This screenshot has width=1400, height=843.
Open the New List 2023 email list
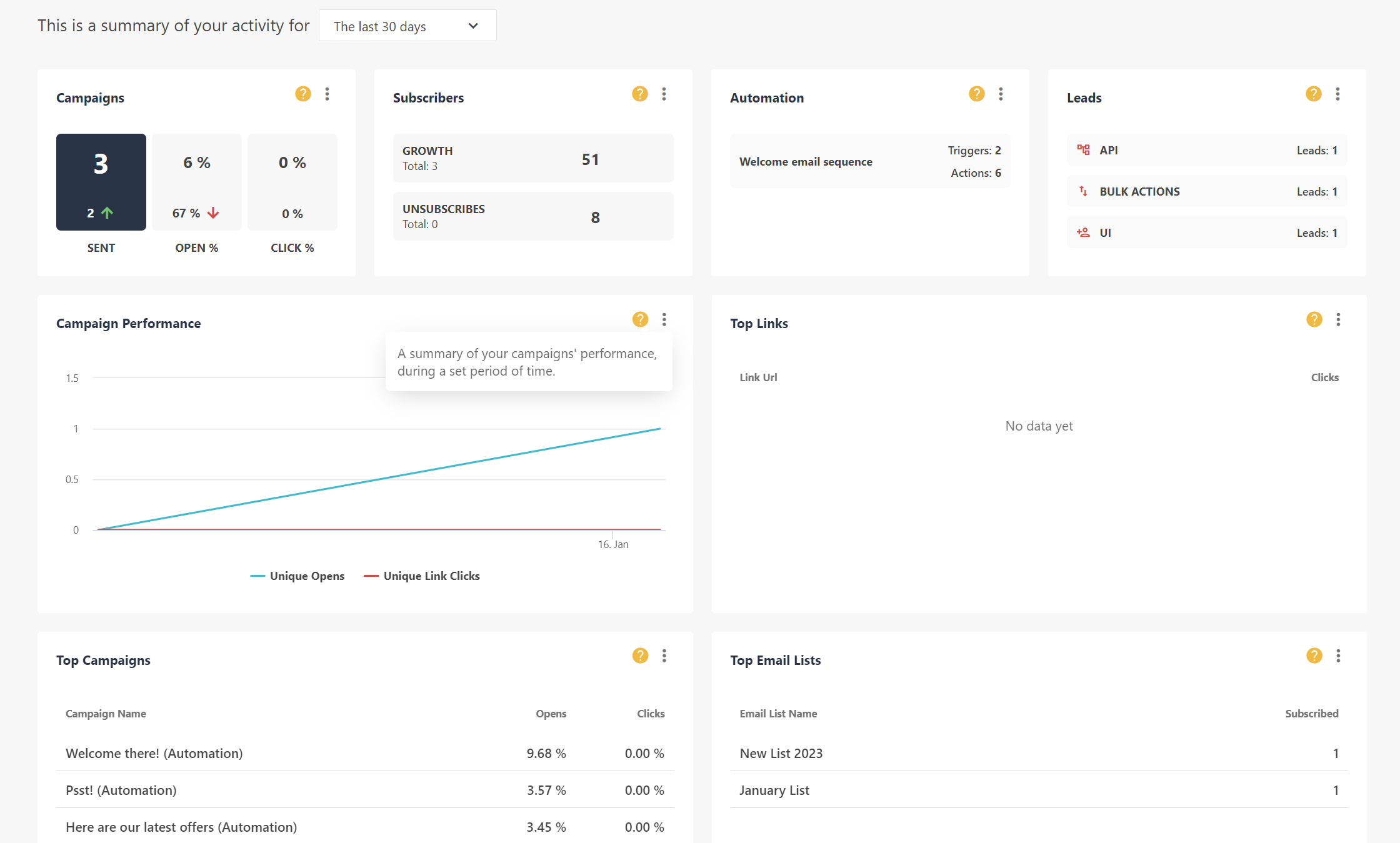(x=781, y=753)
